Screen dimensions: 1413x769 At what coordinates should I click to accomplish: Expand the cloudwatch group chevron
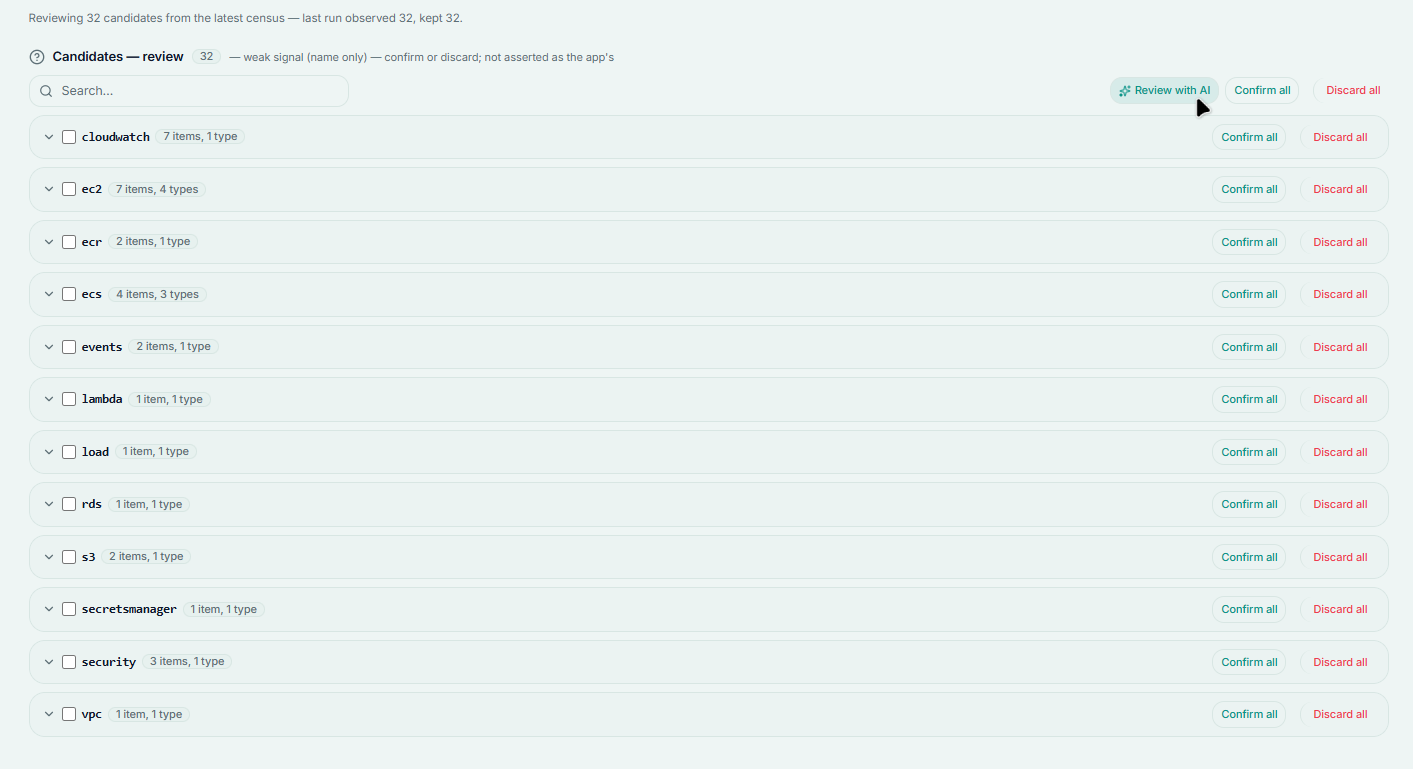(x=49, y=137)
